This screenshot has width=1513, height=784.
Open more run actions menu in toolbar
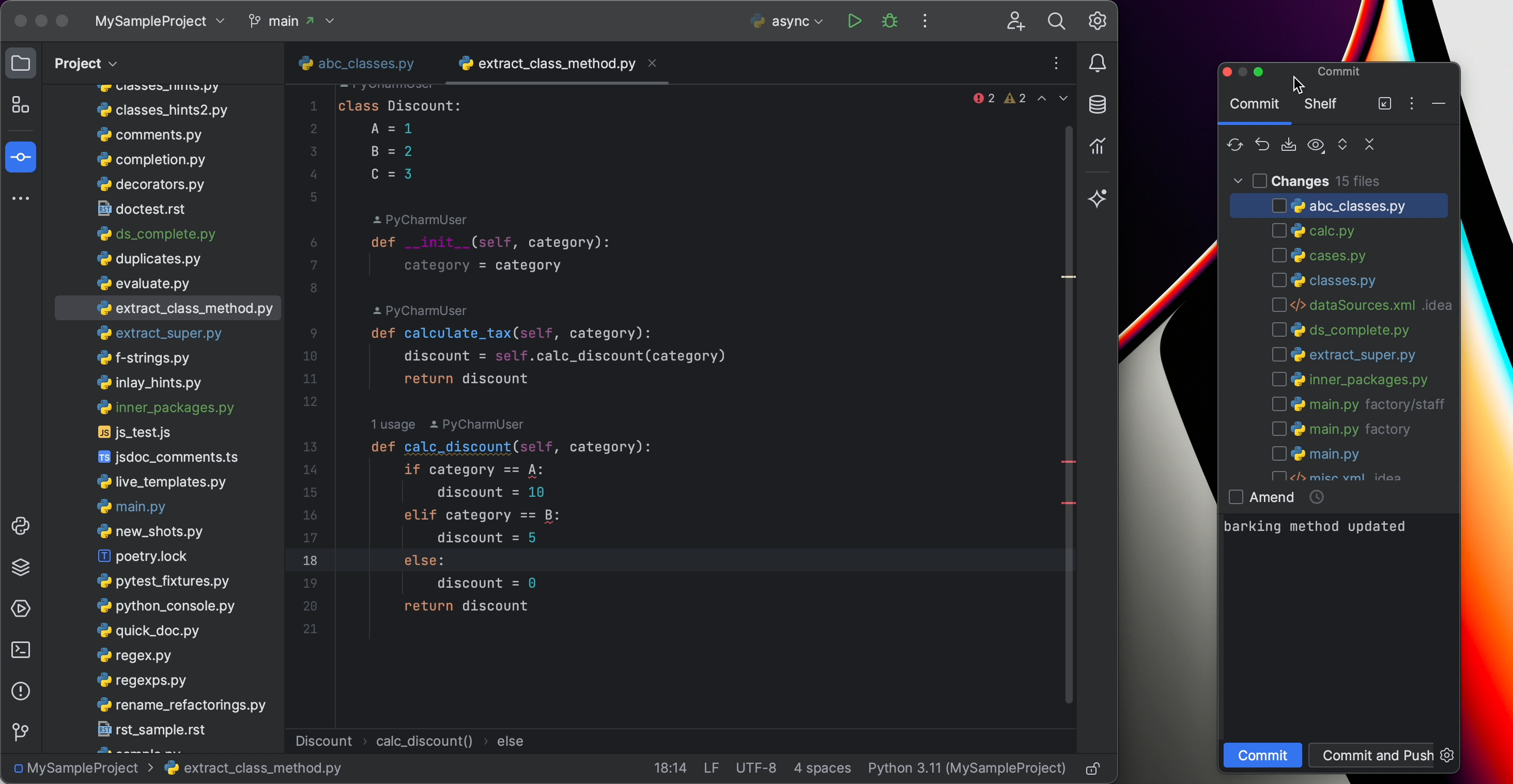925,21
